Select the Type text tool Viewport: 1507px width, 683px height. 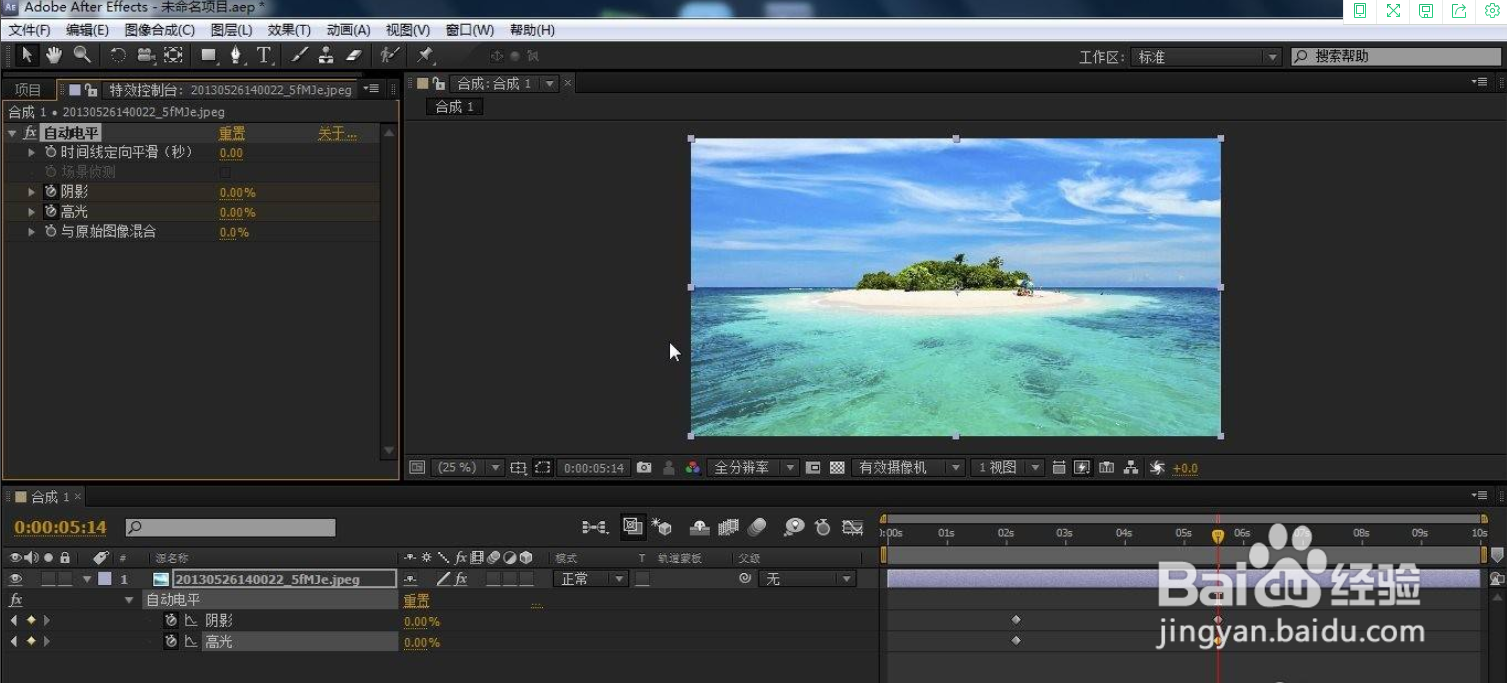pos(264,56)
